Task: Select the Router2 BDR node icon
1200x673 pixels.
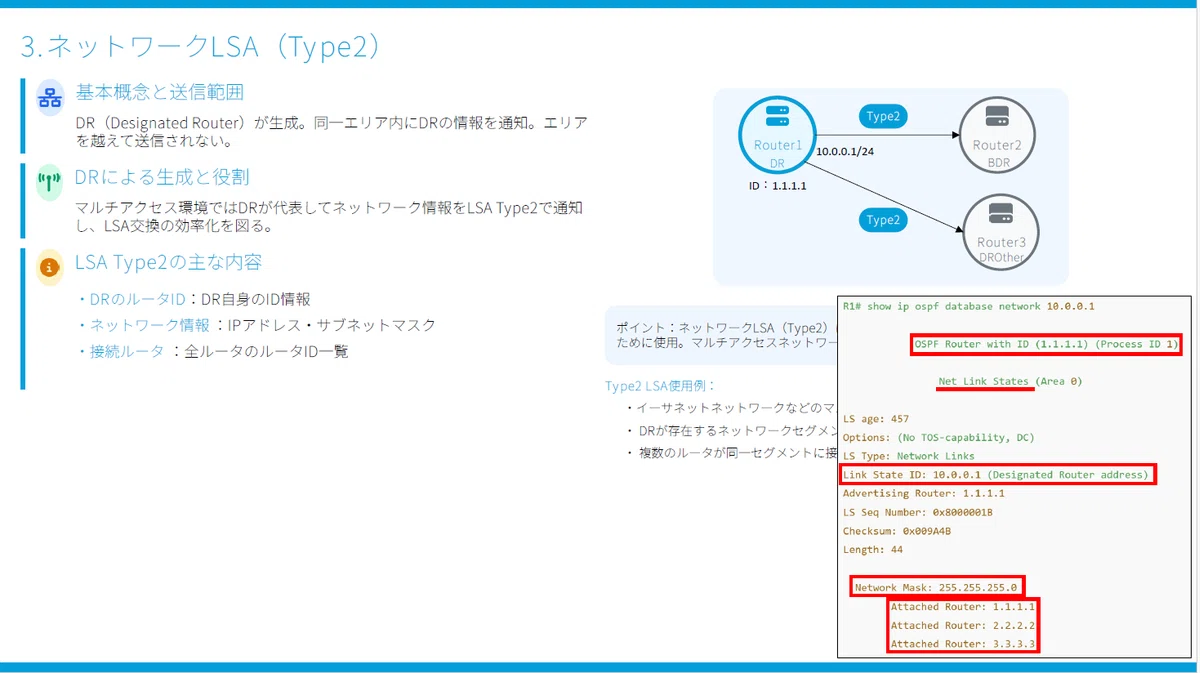Action: point(997,134)
